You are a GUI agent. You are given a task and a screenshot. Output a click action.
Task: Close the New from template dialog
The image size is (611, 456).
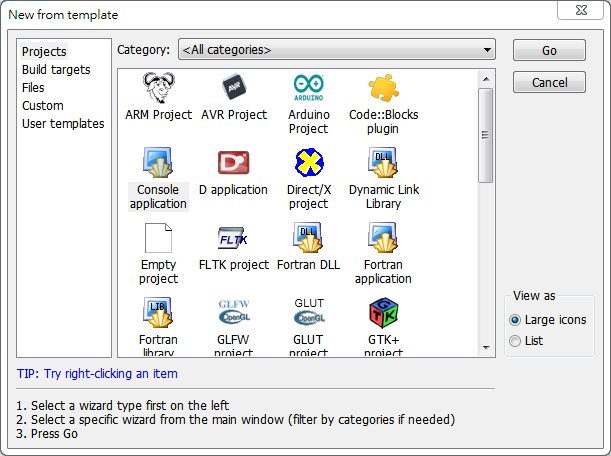click(x=581, y=10)
